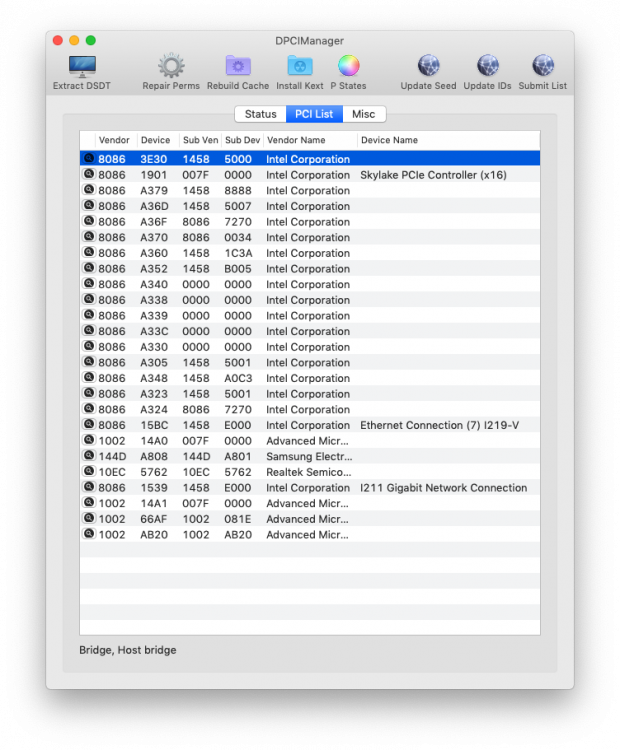Click device ID cell '14A1'
This screenshot has height=750, width=620.
[154, 503]
